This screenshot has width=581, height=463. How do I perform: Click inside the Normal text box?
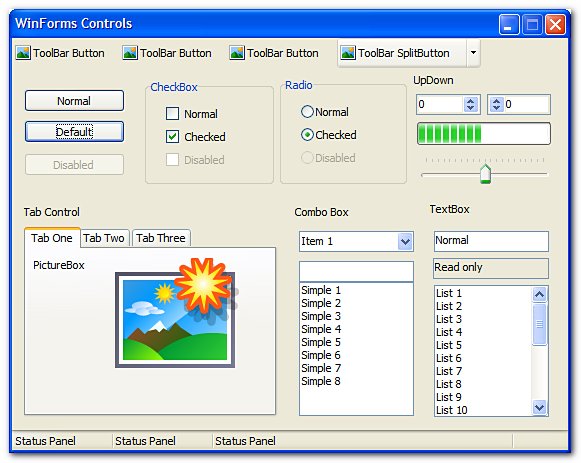click(x=491, y=241)
